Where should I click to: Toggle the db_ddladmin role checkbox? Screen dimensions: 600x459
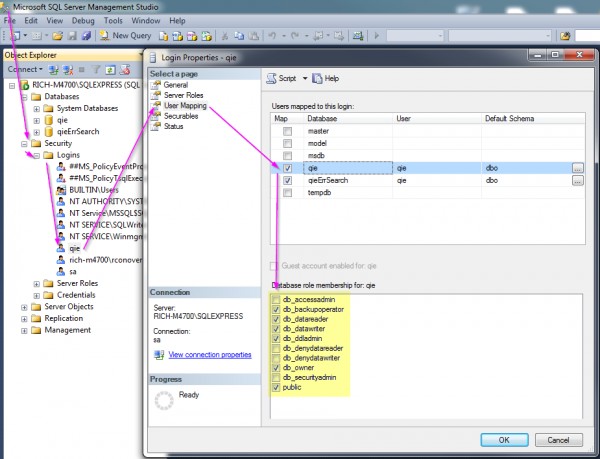(x=276, y=339)
